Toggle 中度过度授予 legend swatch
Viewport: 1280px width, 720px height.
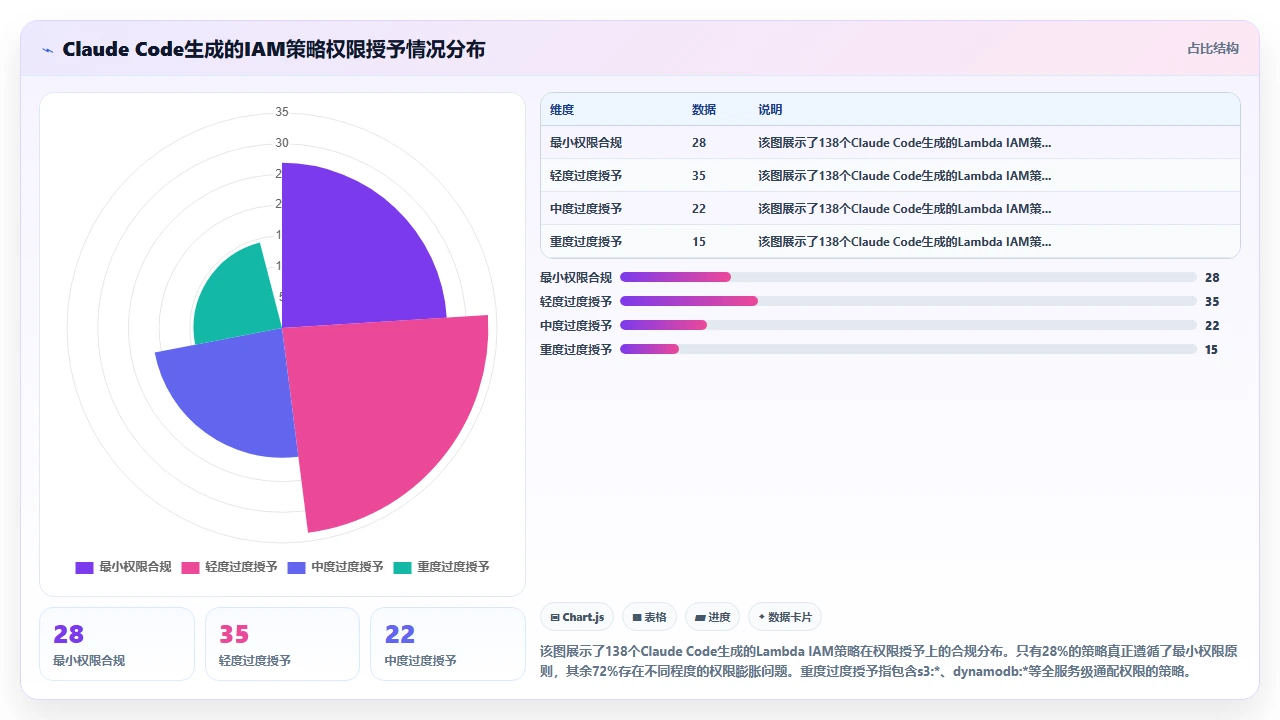coord(296,567)
